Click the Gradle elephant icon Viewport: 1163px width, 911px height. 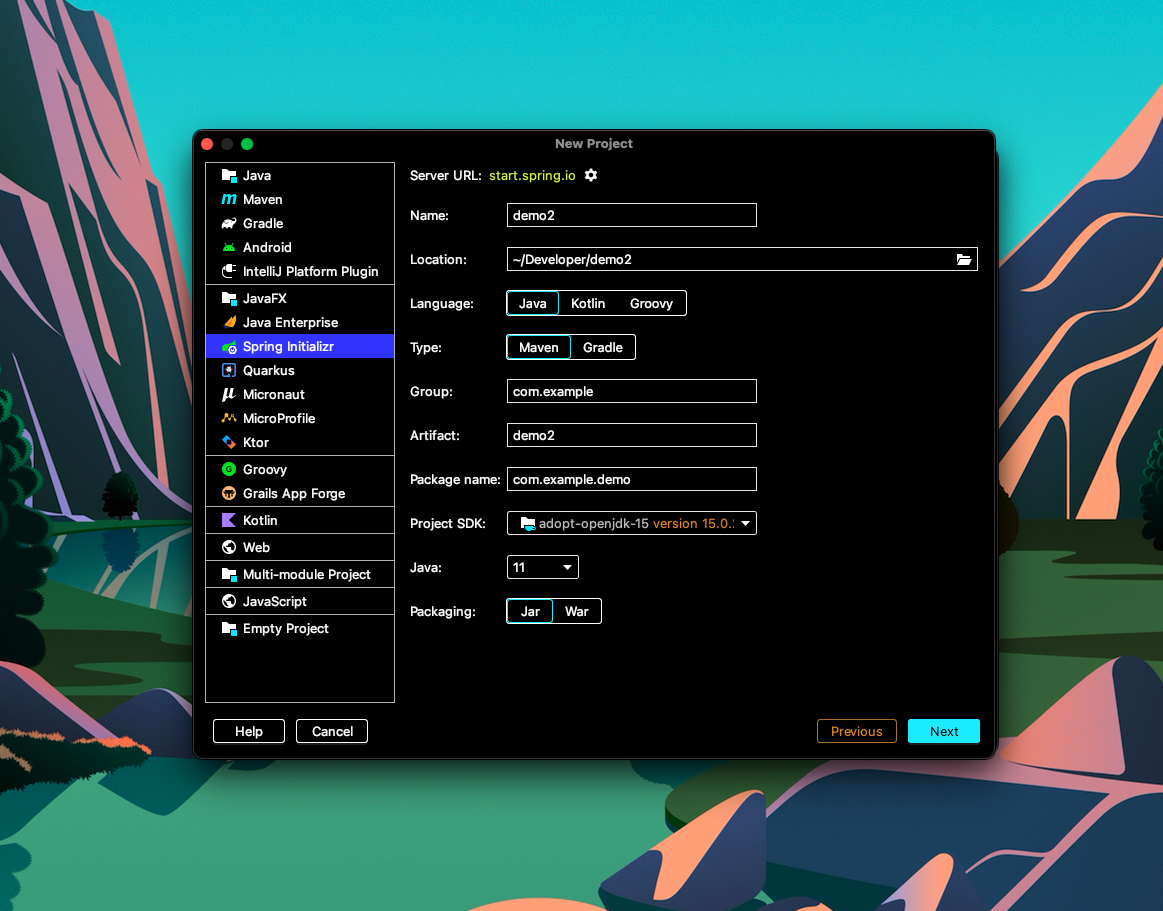(x=229, y=223)
